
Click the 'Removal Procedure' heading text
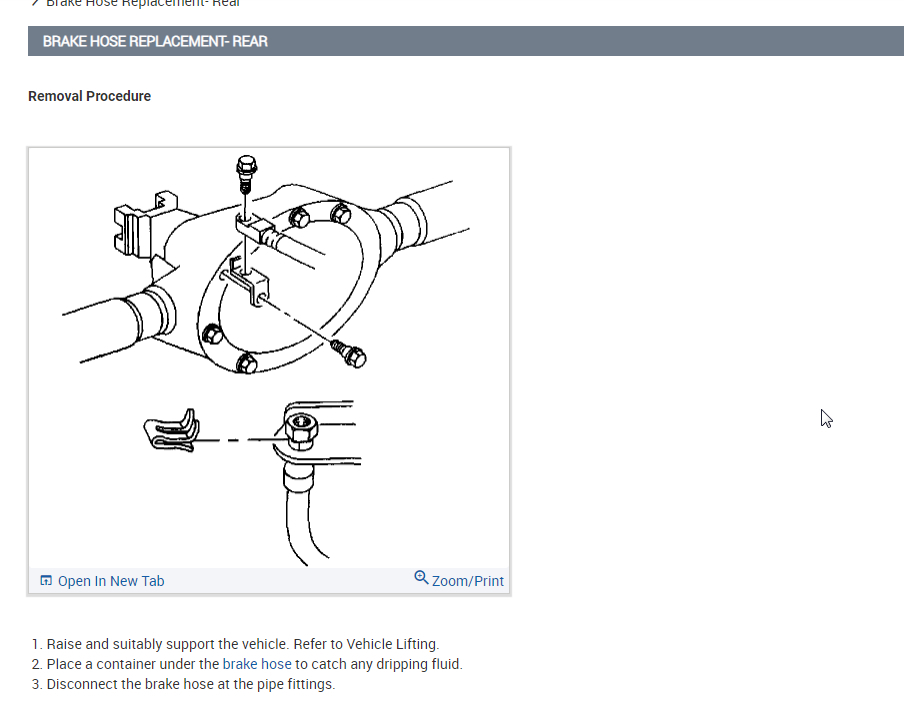tap(89, 96)
